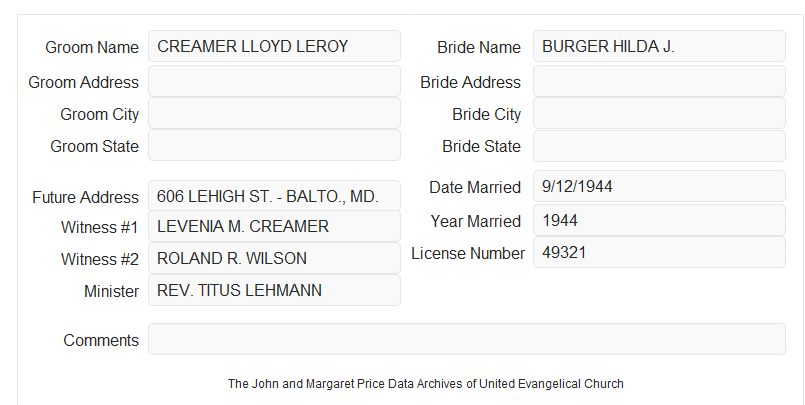Select the Witness #1 field

coord(274,226)
